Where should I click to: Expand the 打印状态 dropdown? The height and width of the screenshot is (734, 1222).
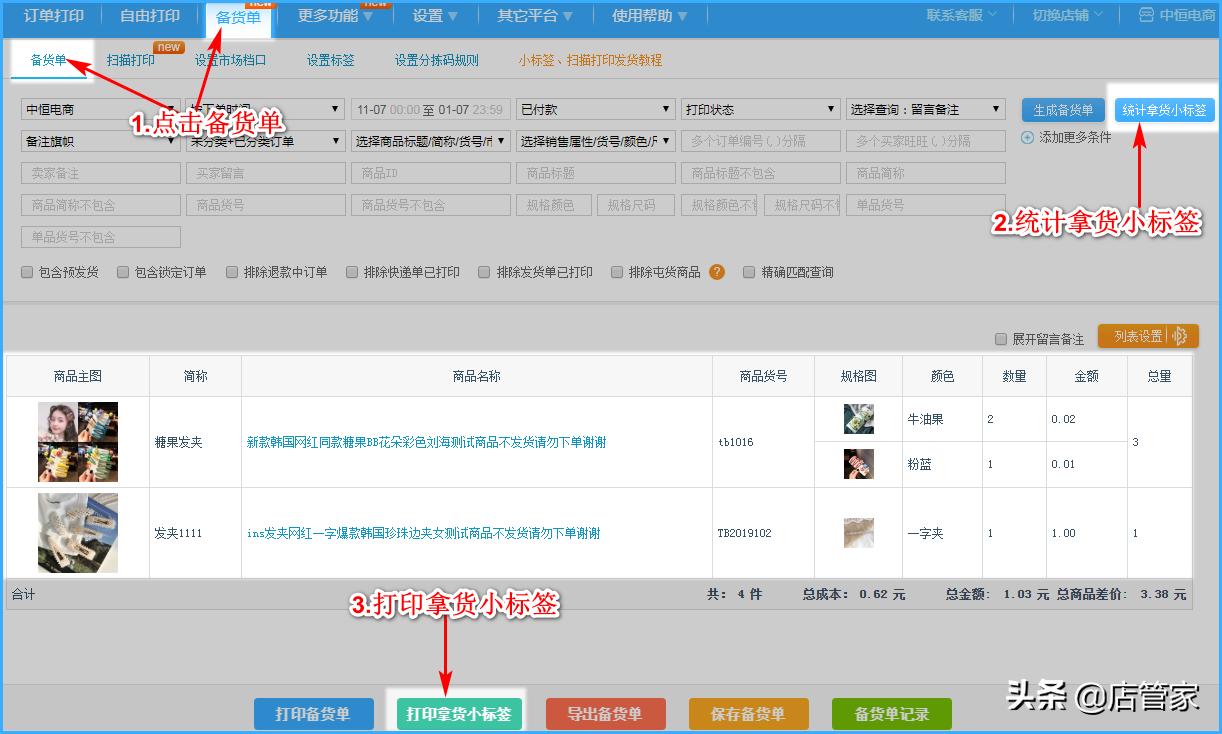pyautogui.click(x=760, y=108)
